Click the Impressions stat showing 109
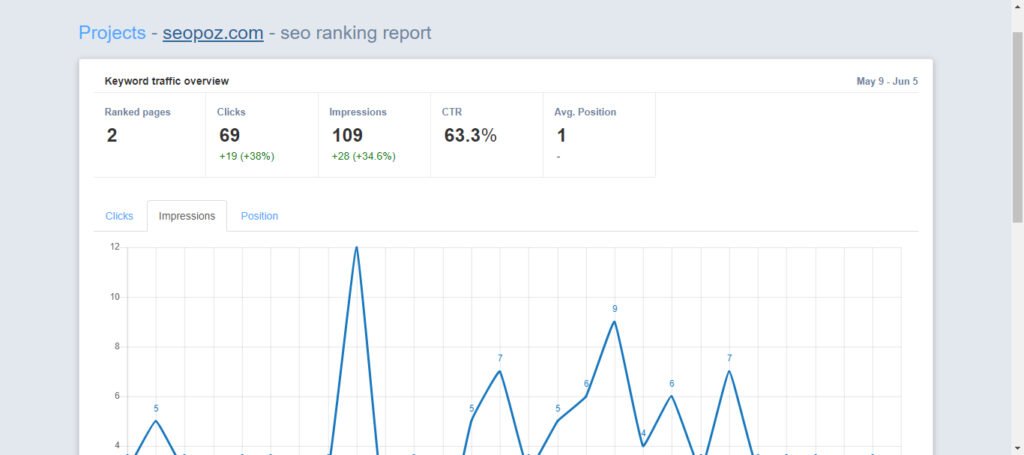 coord(373,135)
